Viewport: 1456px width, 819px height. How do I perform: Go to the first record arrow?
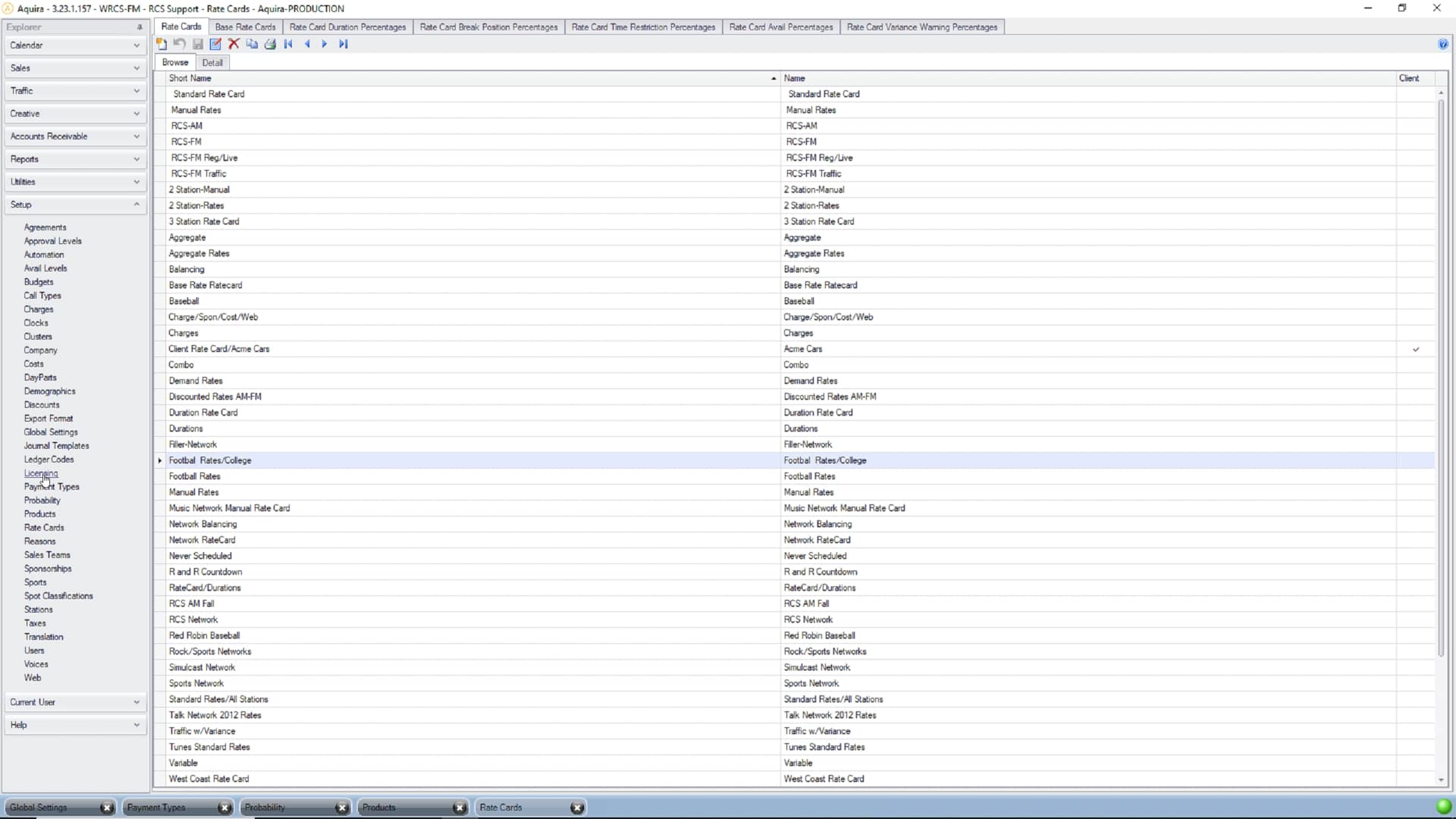point(288,44)
